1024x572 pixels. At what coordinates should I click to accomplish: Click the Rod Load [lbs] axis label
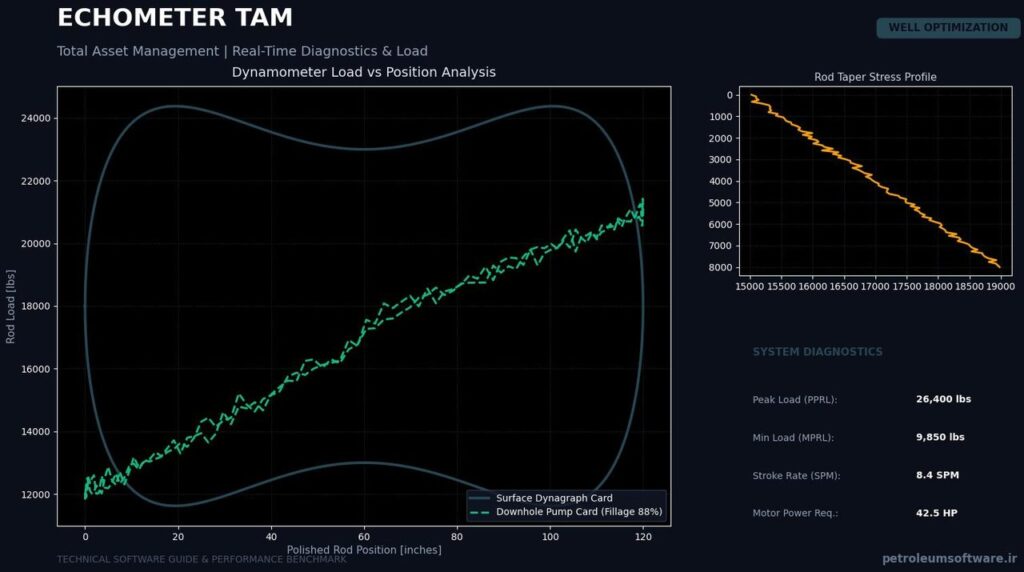point(10,306)
